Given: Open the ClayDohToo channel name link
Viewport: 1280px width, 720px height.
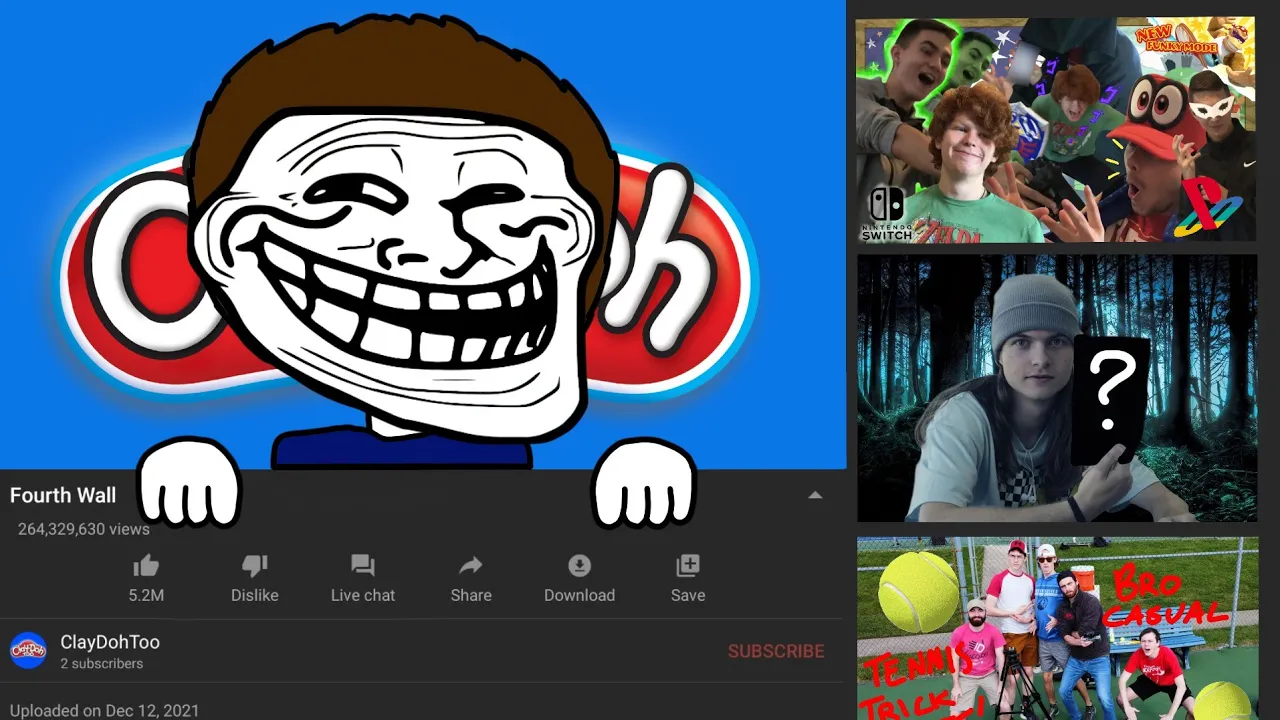Looking at the screenshot, I should point(110,642).
